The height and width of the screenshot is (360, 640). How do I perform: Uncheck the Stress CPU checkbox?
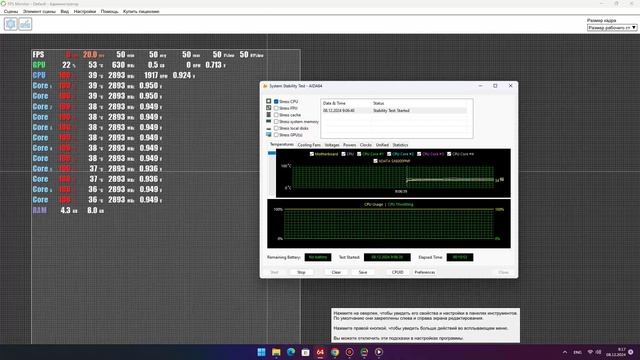276,101
